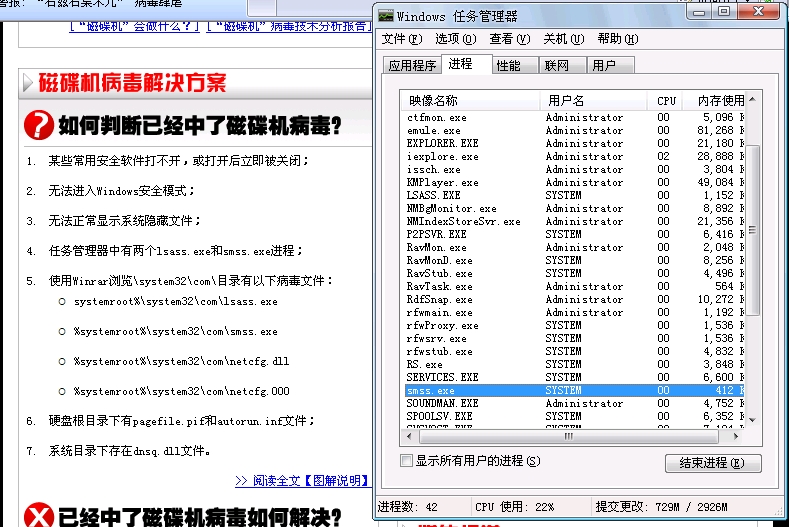The image size is (789, 527).
Task: Select the ctfmon.exe process row
Action: 574,117
